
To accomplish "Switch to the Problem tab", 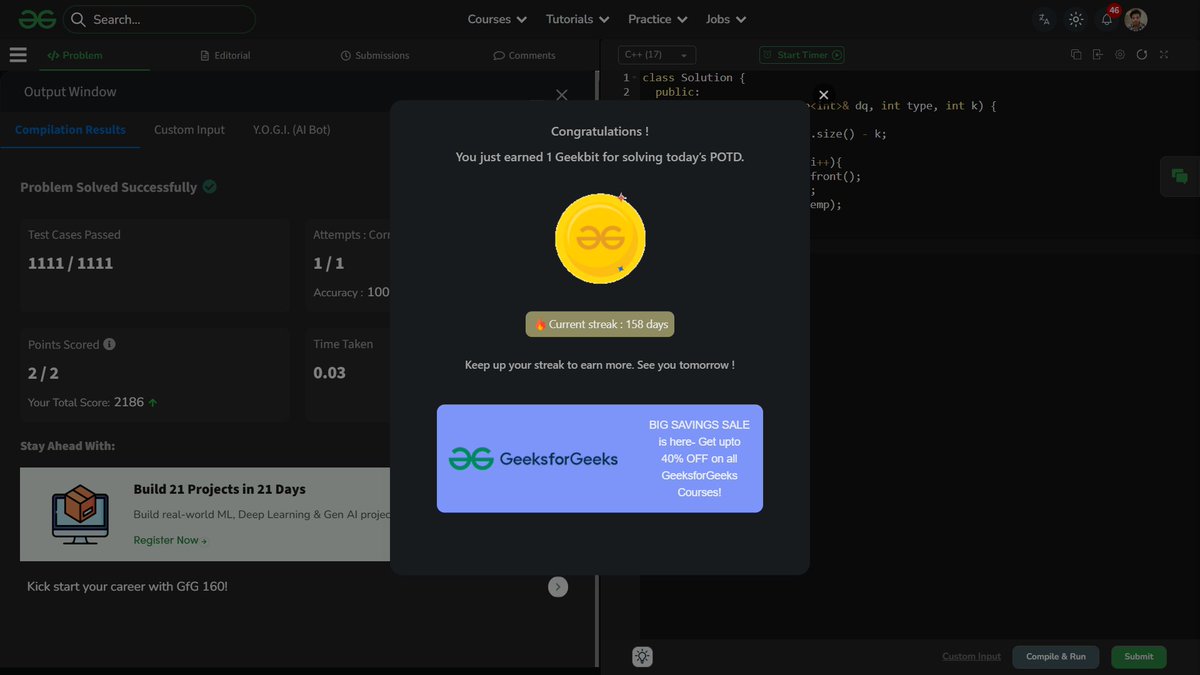I will 75,55.
